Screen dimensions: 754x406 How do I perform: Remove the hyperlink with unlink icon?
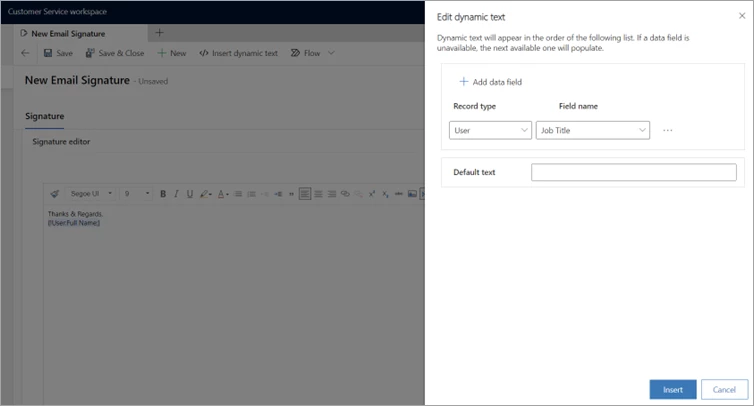coord(358,194)
